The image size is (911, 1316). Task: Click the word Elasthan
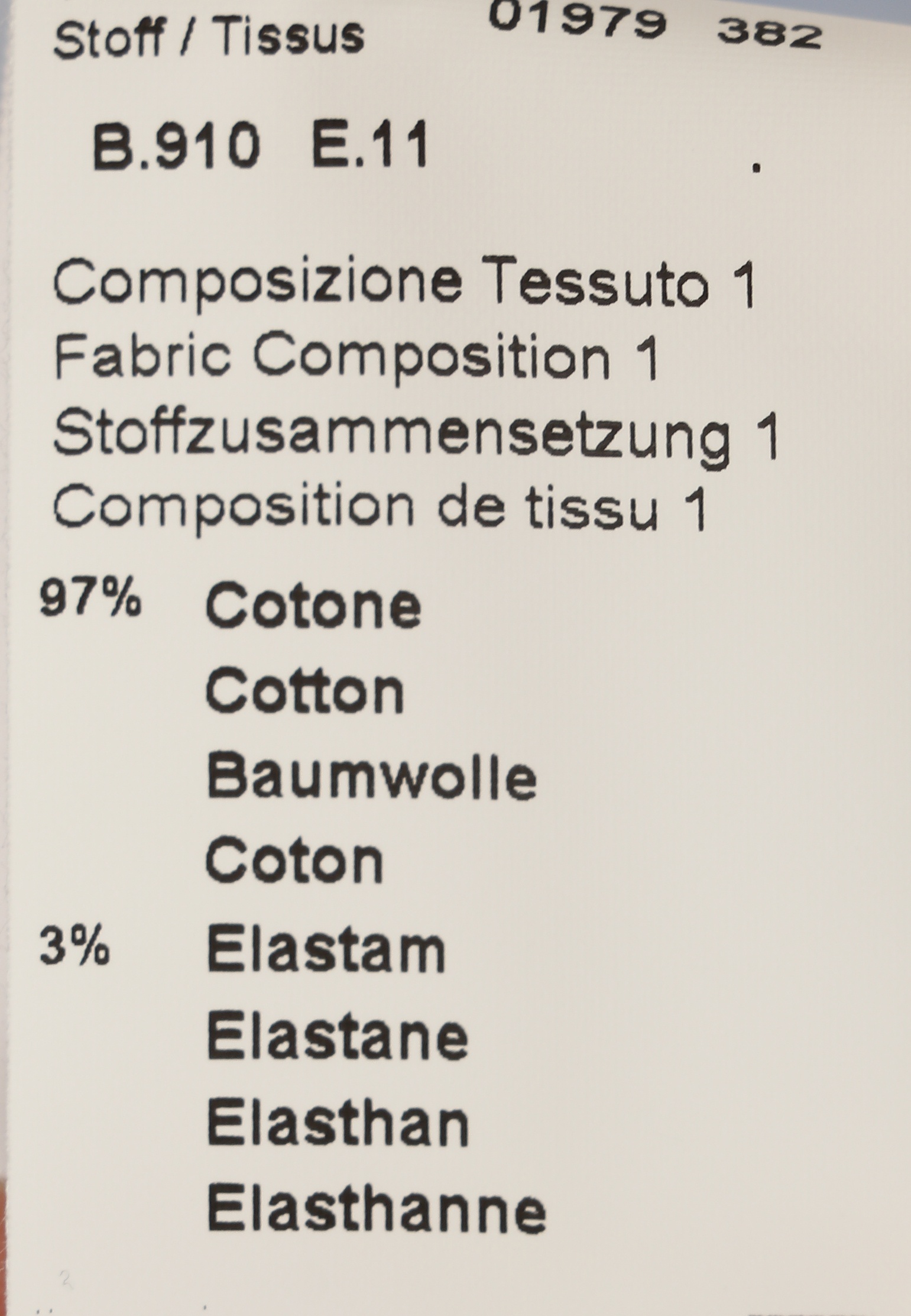tap(338, 1122)
